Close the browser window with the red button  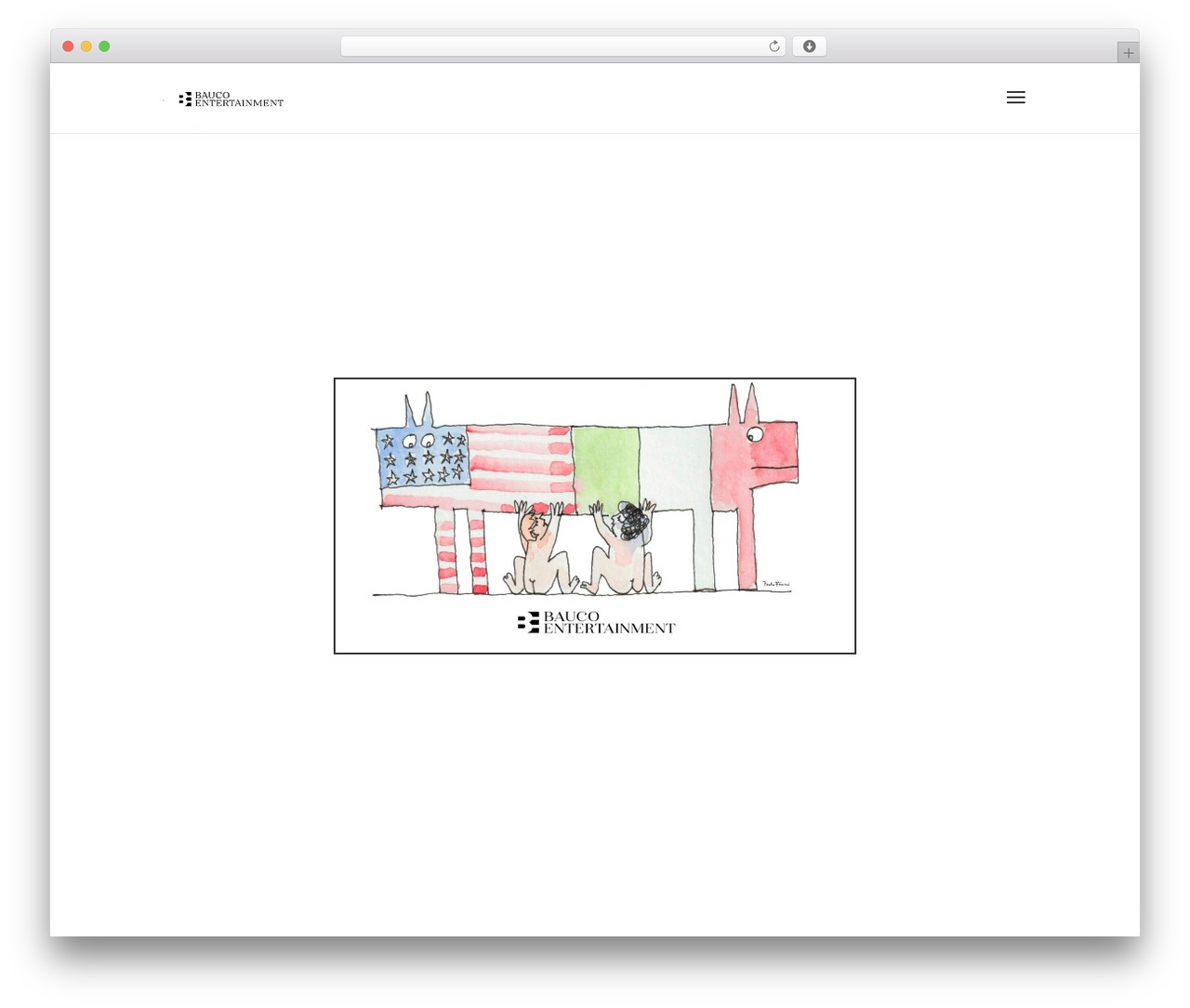[x=68, y=46]
